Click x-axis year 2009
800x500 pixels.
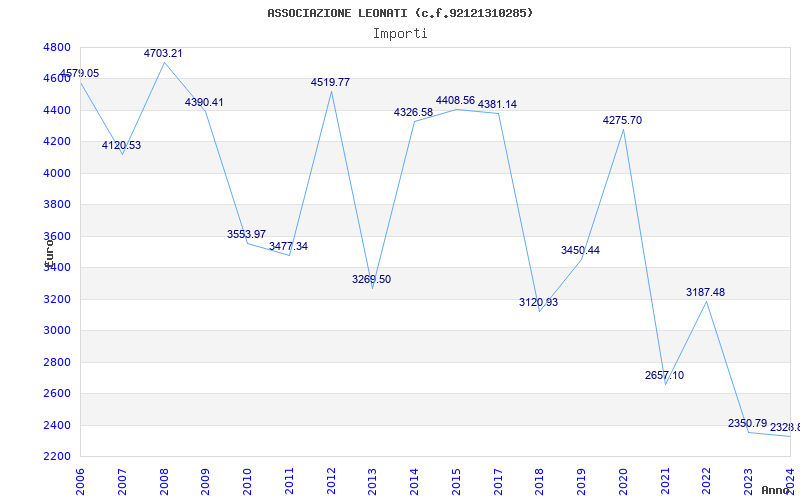[x=206, y=482]
